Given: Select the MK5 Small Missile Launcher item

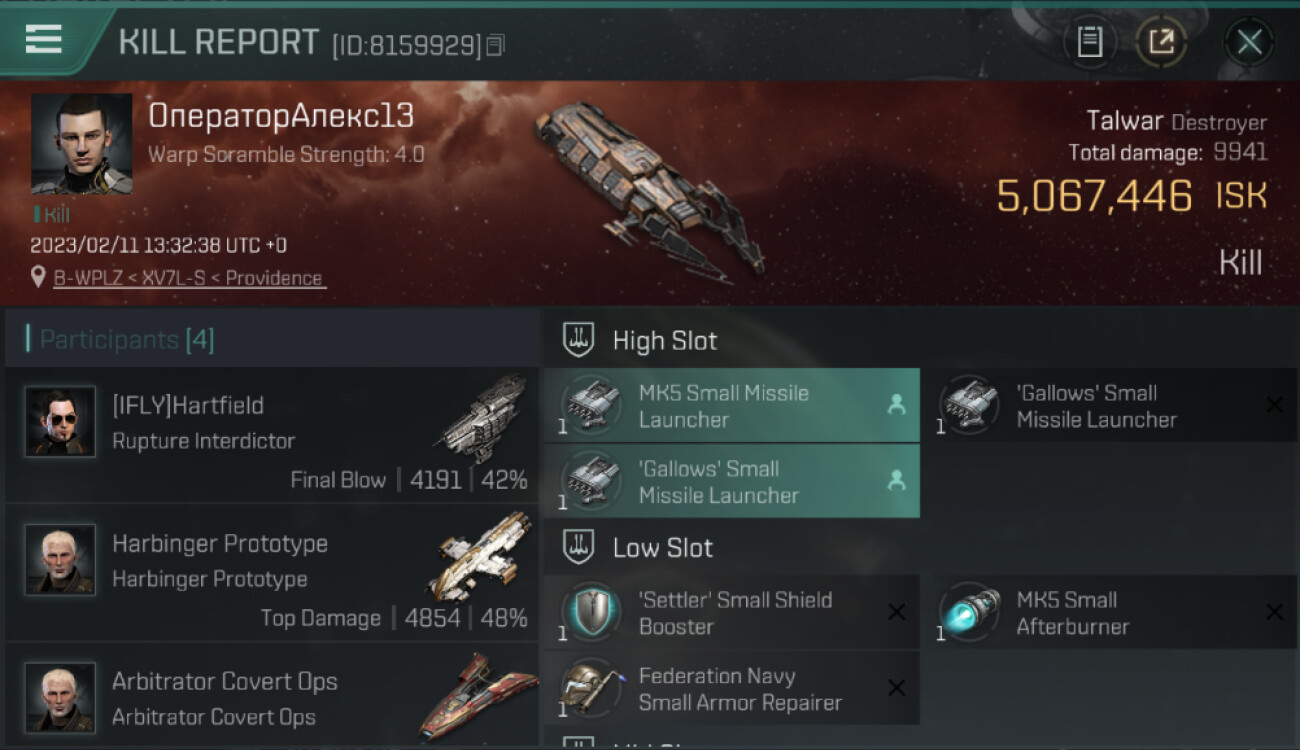Looking at the screenshot, I should coord(732,406).
